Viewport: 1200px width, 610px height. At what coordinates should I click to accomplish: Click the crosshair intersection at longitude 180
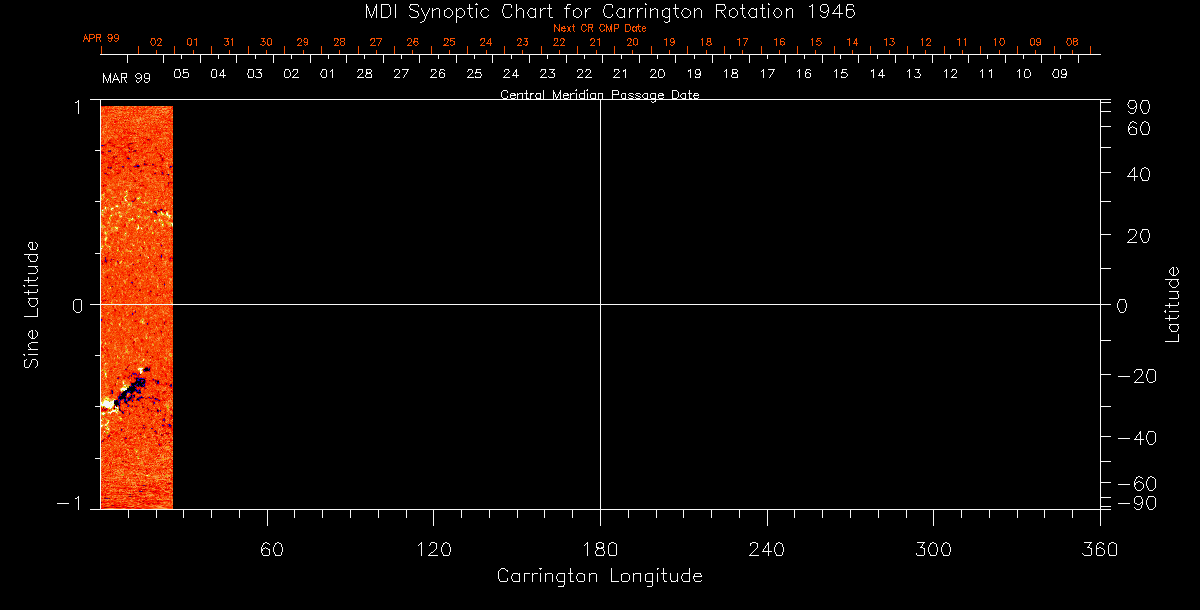(600, 304)
